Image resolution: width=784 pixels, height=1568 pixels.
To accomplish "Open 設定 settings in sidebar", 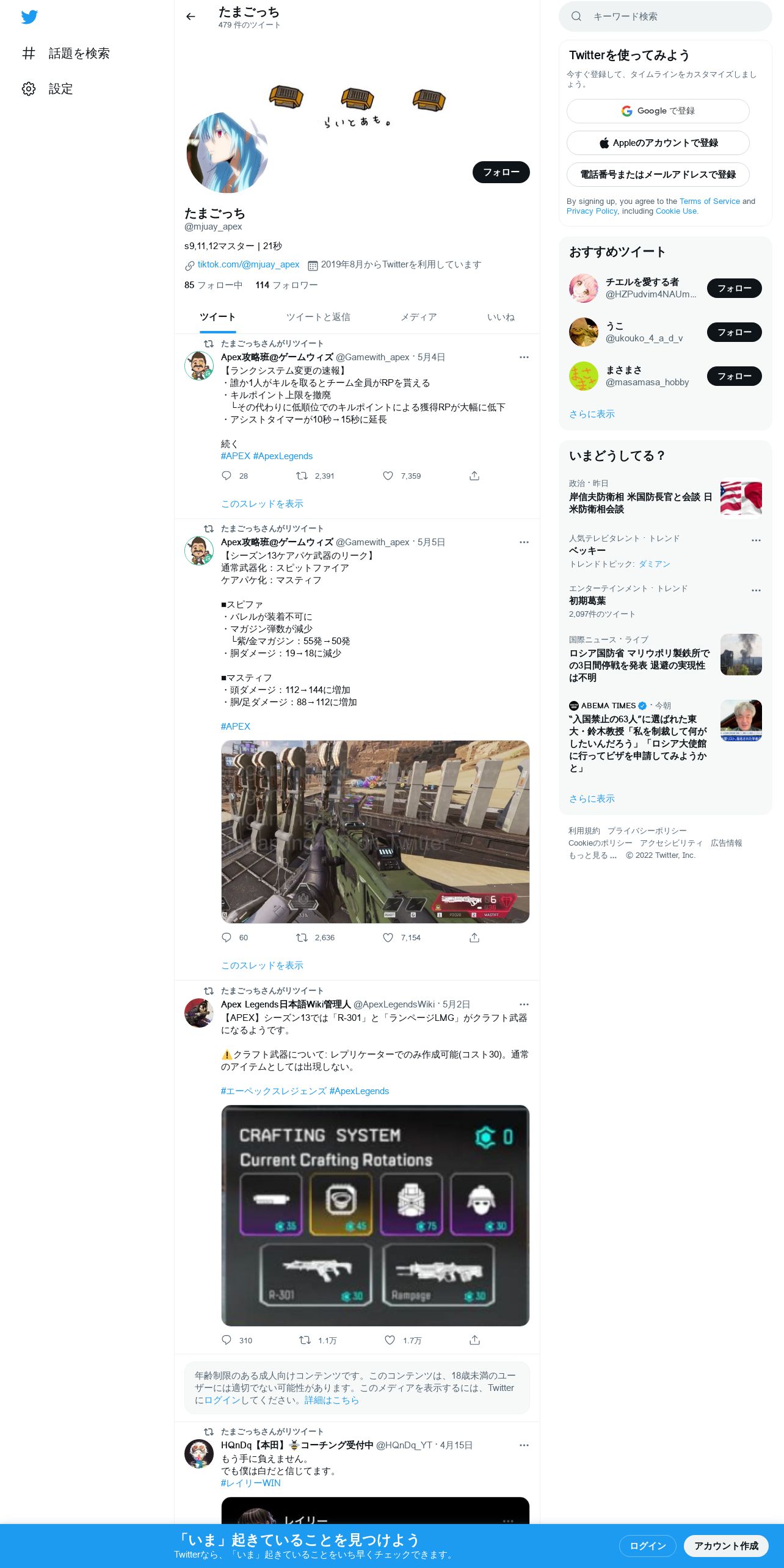I will click(48, 89).
